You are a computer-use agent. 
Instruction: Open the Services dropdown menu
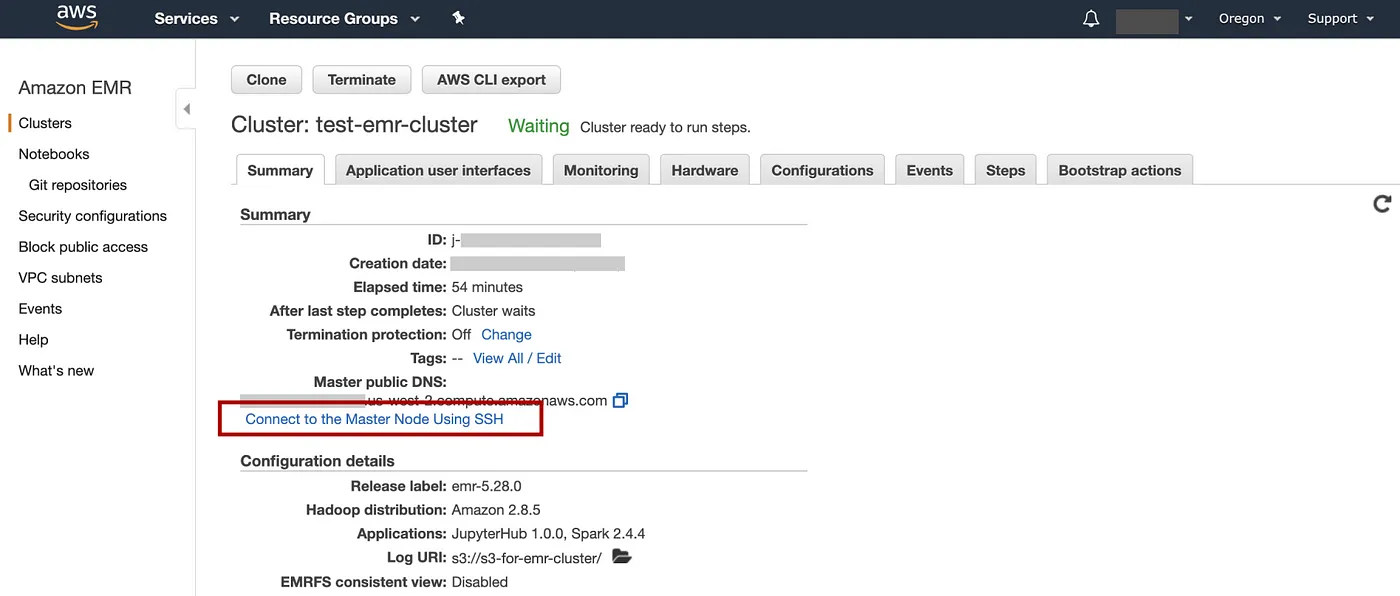point(197,18)
